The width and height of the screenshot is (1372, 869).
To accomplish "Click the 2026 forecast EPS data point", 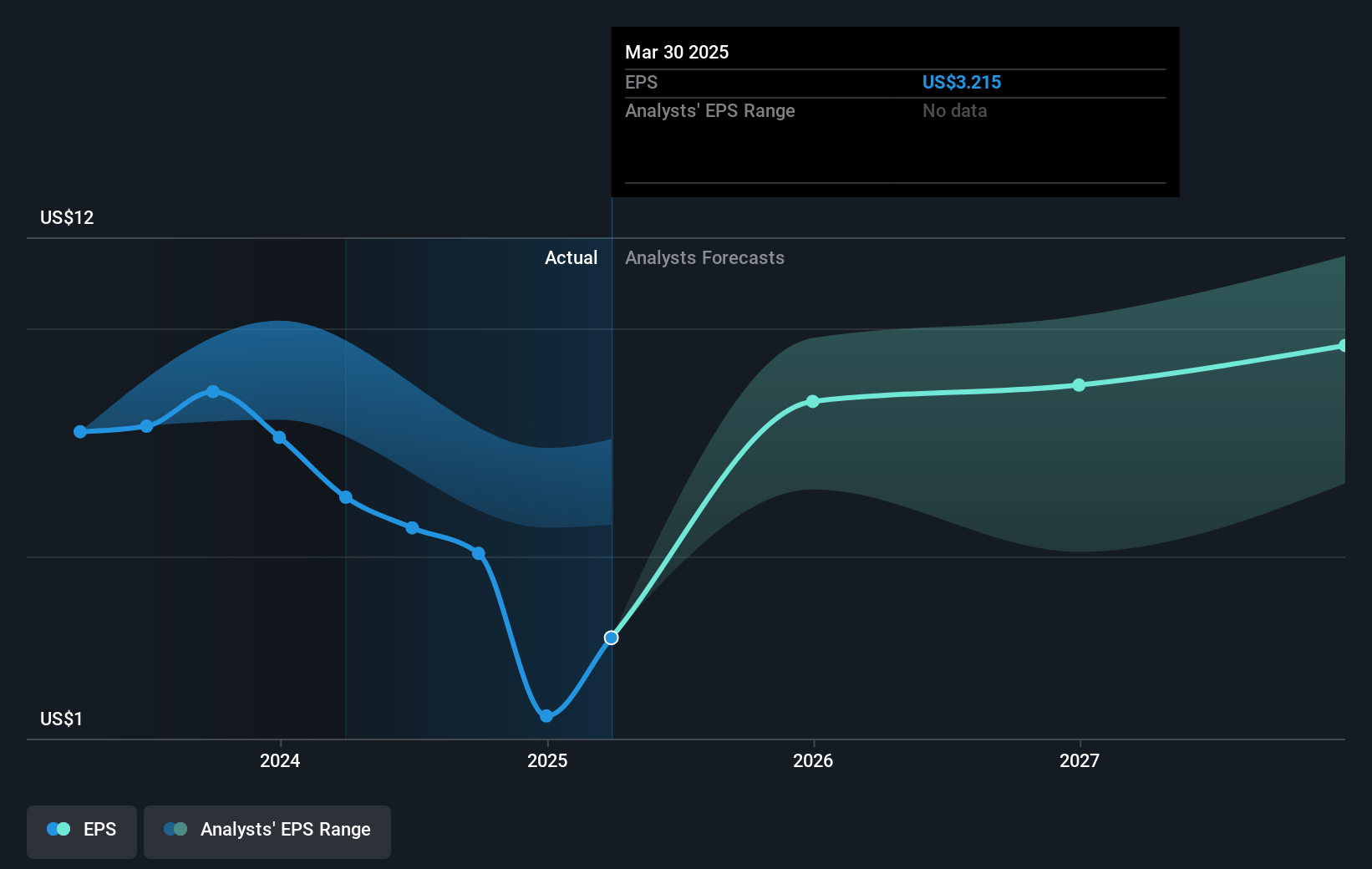I will pos(813,402).
